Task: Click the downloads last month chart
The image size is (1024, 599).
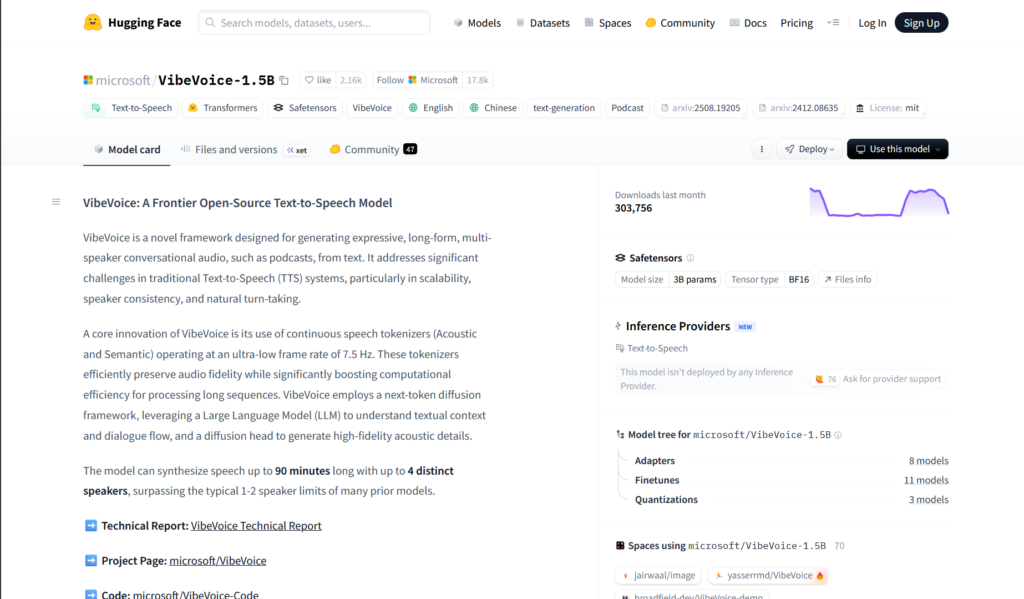Action: point(878,201)
